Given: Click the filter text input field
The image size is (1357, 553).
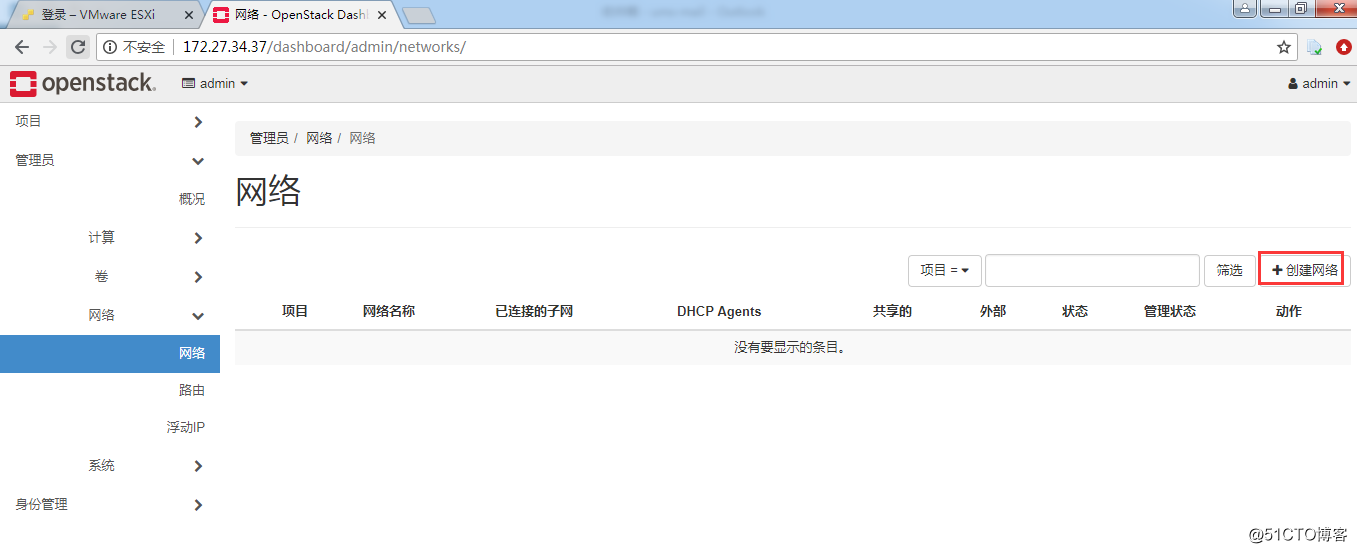Looking at the screenshot, I should tap(1092, 270).
